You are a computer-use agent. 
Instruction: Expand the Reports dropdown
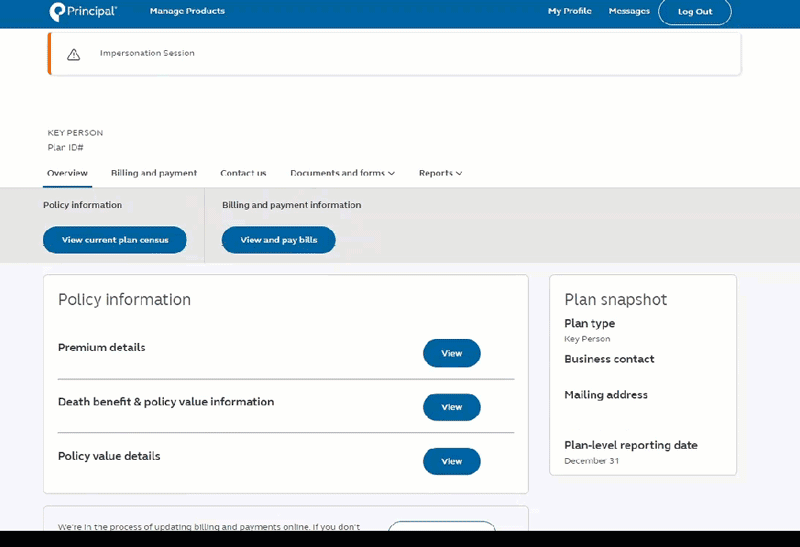click(440, 173)
